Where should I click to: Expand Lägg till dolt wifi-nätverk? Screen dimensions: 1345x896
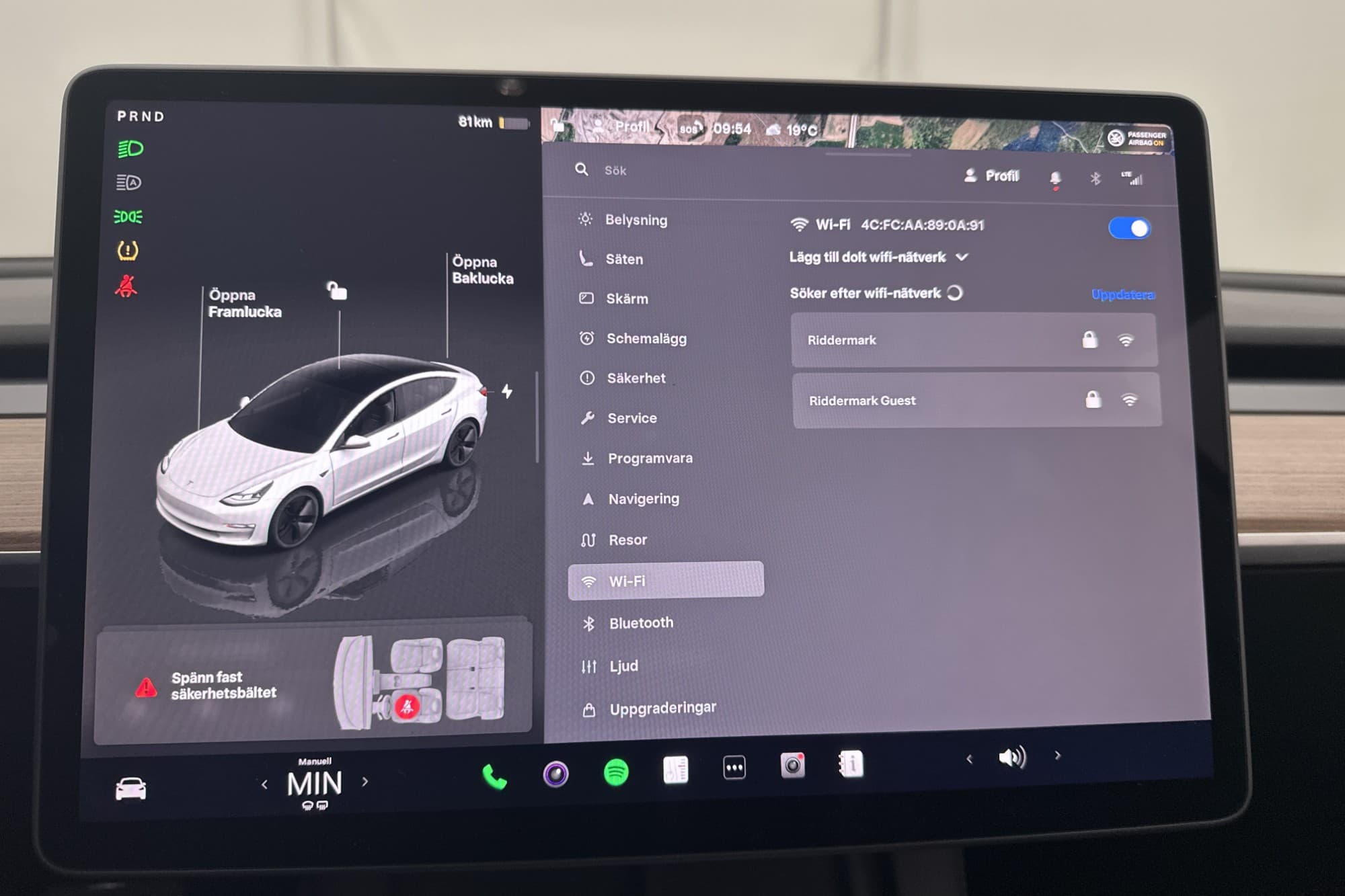coord(879,257)
